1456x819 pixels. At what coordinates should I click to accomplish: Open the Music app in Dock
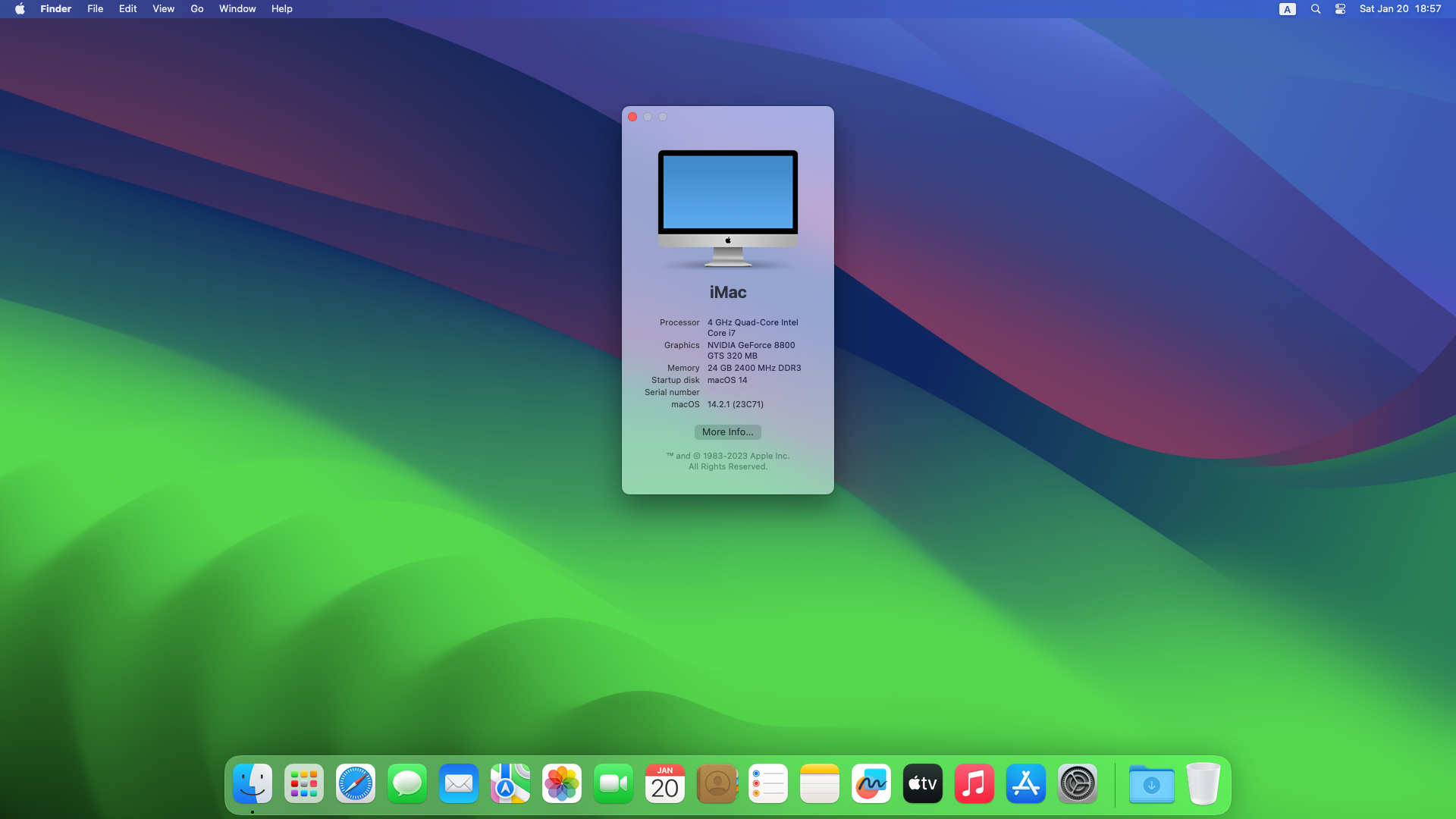[974, 783]
